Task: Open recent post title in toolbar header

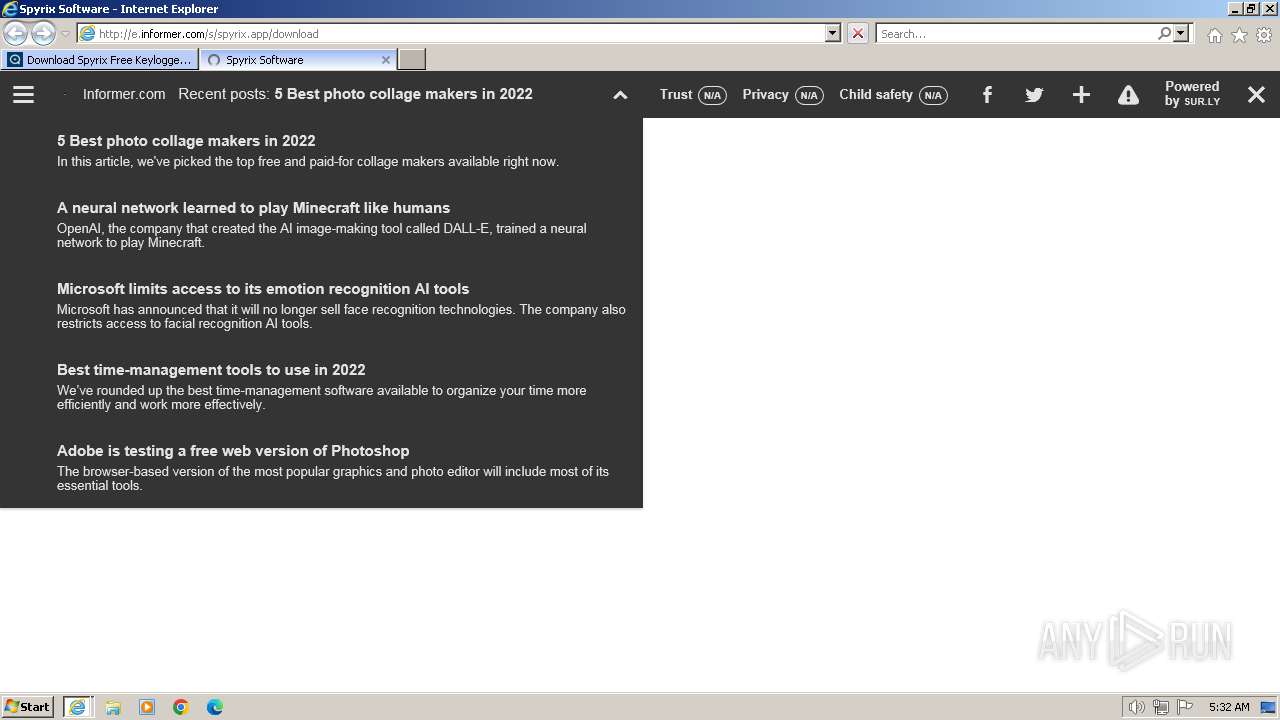Action: (x=403, y=94)
